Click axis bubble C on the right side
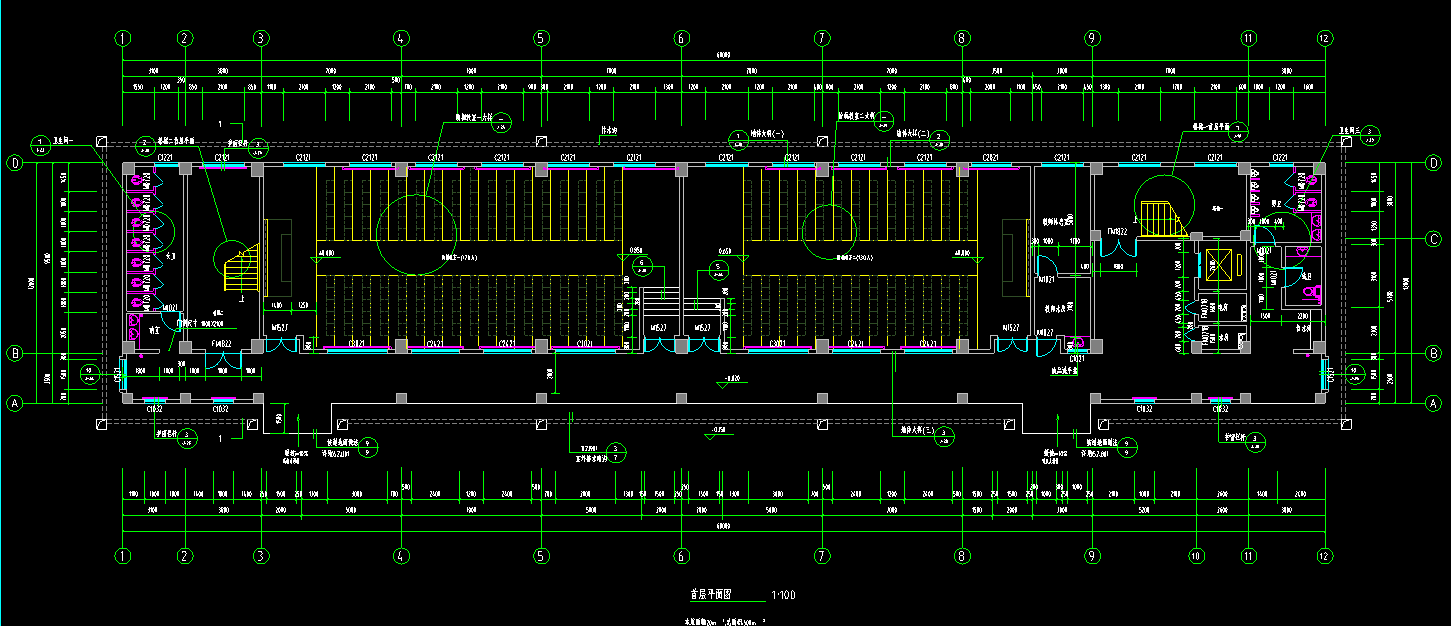Image resolution: width=1451 pixels, height=626 pixels. [x=1433, y=239]
